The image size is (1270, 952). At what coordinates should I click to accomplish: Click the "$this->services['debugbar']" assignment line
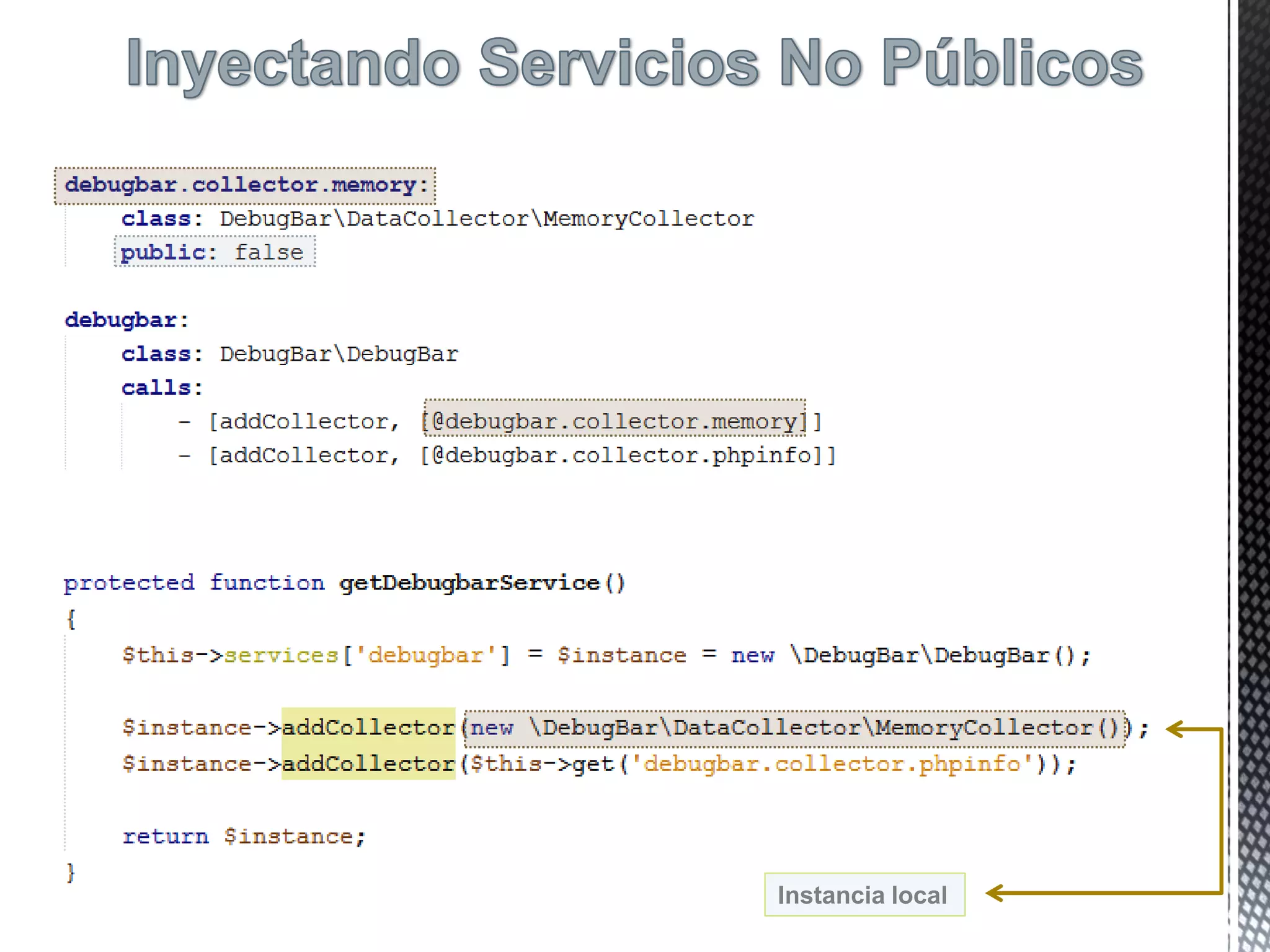click(606, 655)
